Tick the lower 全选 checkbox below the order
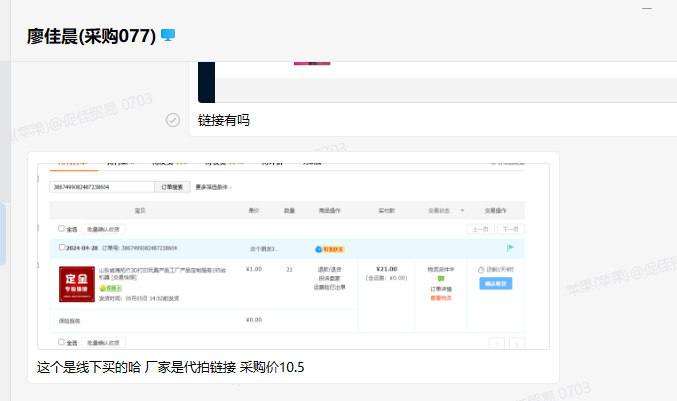This screenshot has height=401, width=677. coord(61,342)
